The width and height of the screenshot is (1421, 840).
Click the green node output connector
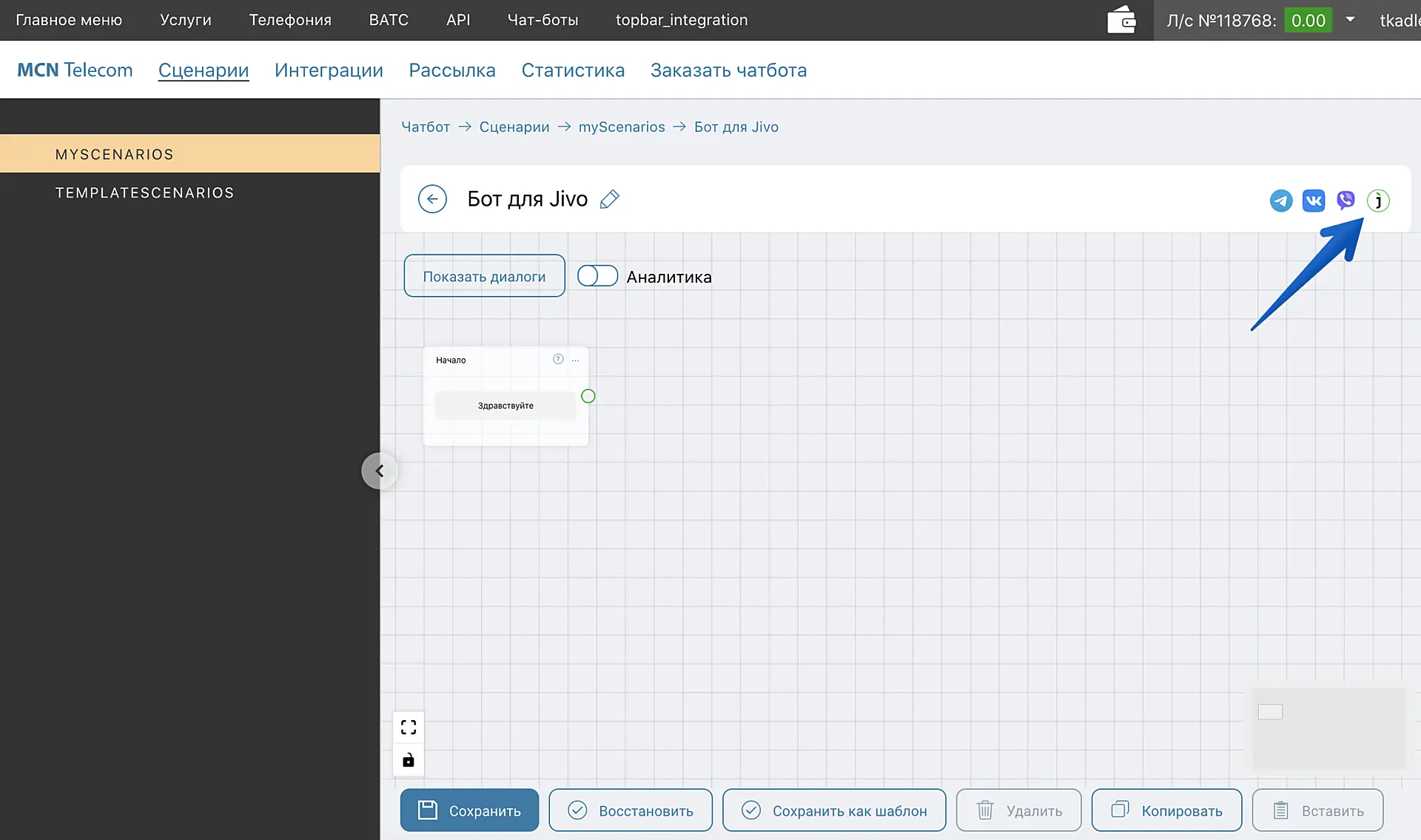click(588, 396)
